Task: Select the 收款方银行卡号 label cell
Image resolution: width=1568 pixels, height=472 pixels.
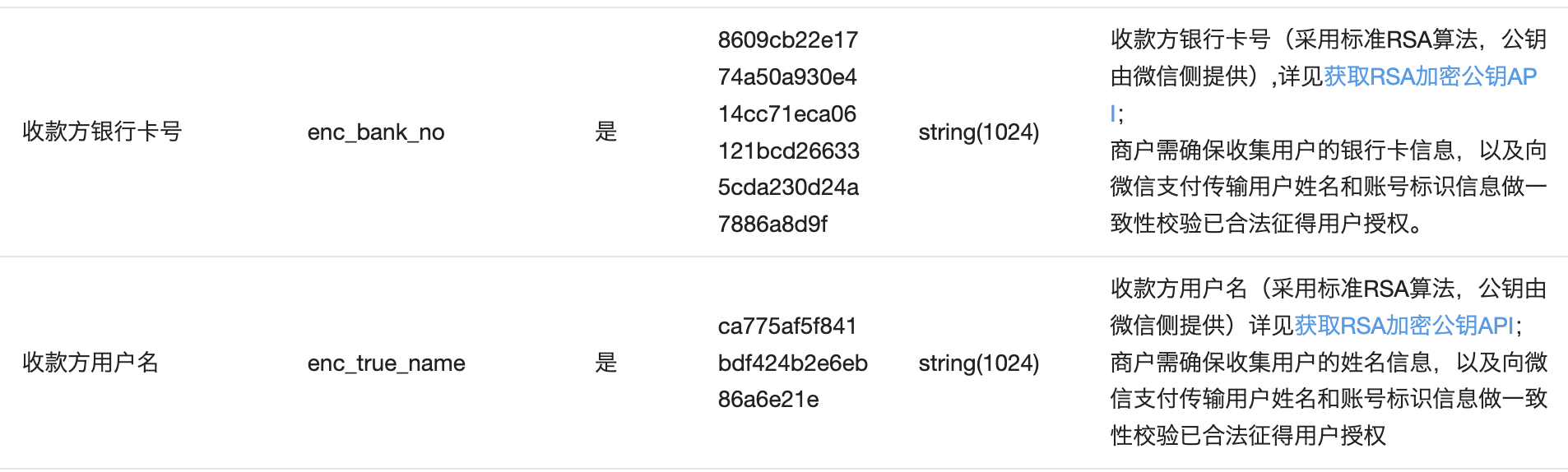Action: (102, 132)
